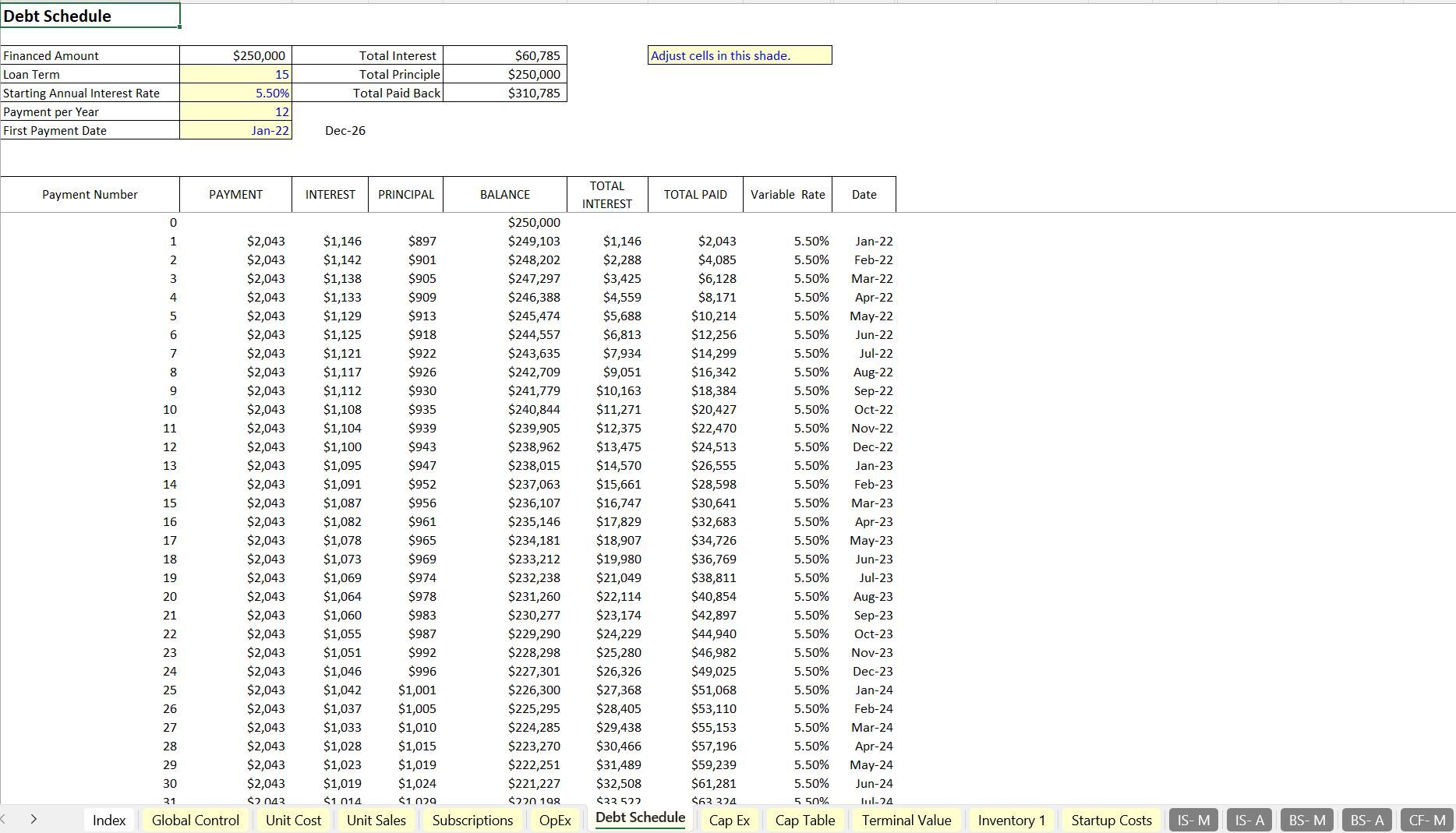Image resolution: width=1456 pixels, height=833 pixels.
Task: Click the Date column header cell
Action: (x=864, y=194)
